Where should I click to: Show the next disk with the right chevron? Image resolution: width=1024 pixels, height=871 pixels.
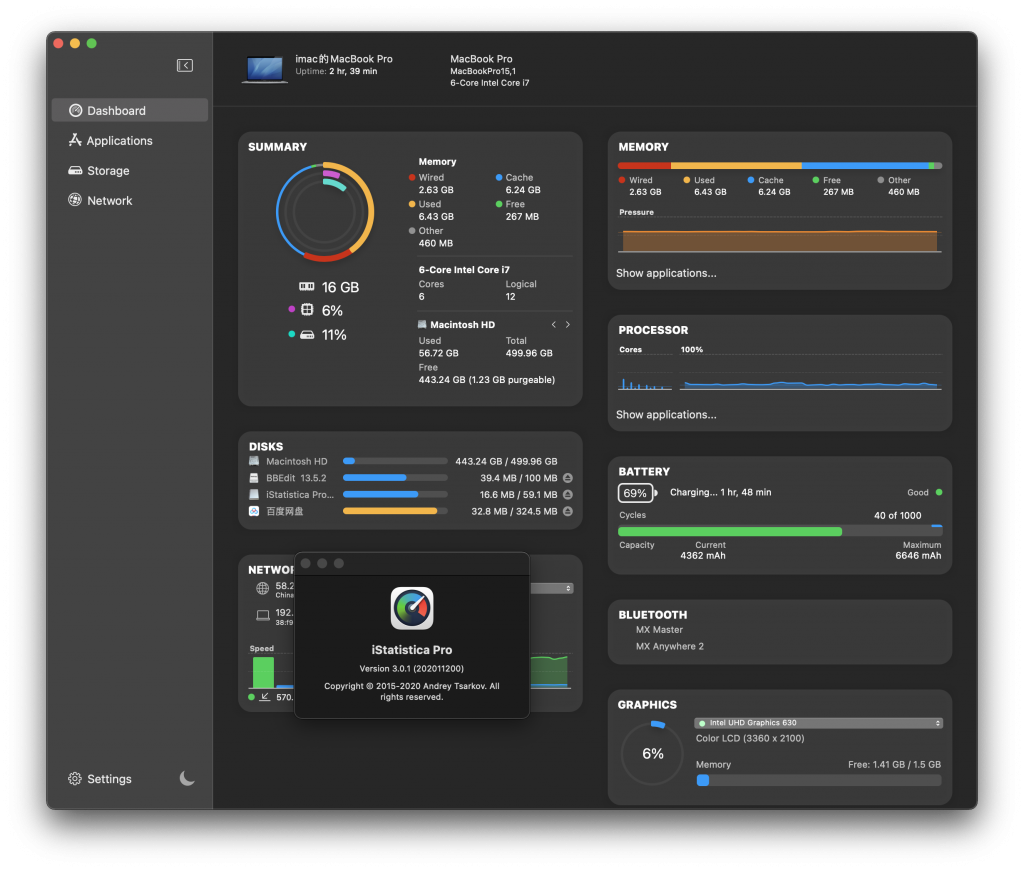[568, 325]
